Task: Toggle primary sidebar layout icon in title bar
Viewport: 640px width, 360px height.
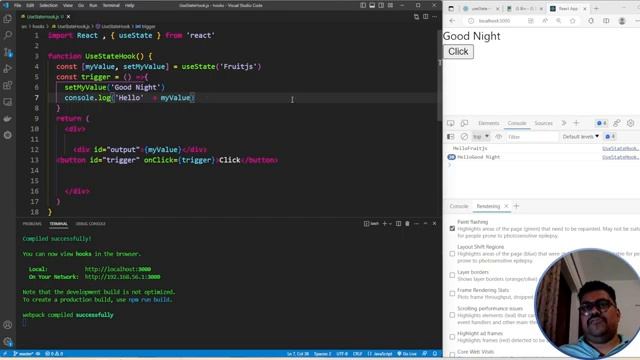Action: click(363, 5)
